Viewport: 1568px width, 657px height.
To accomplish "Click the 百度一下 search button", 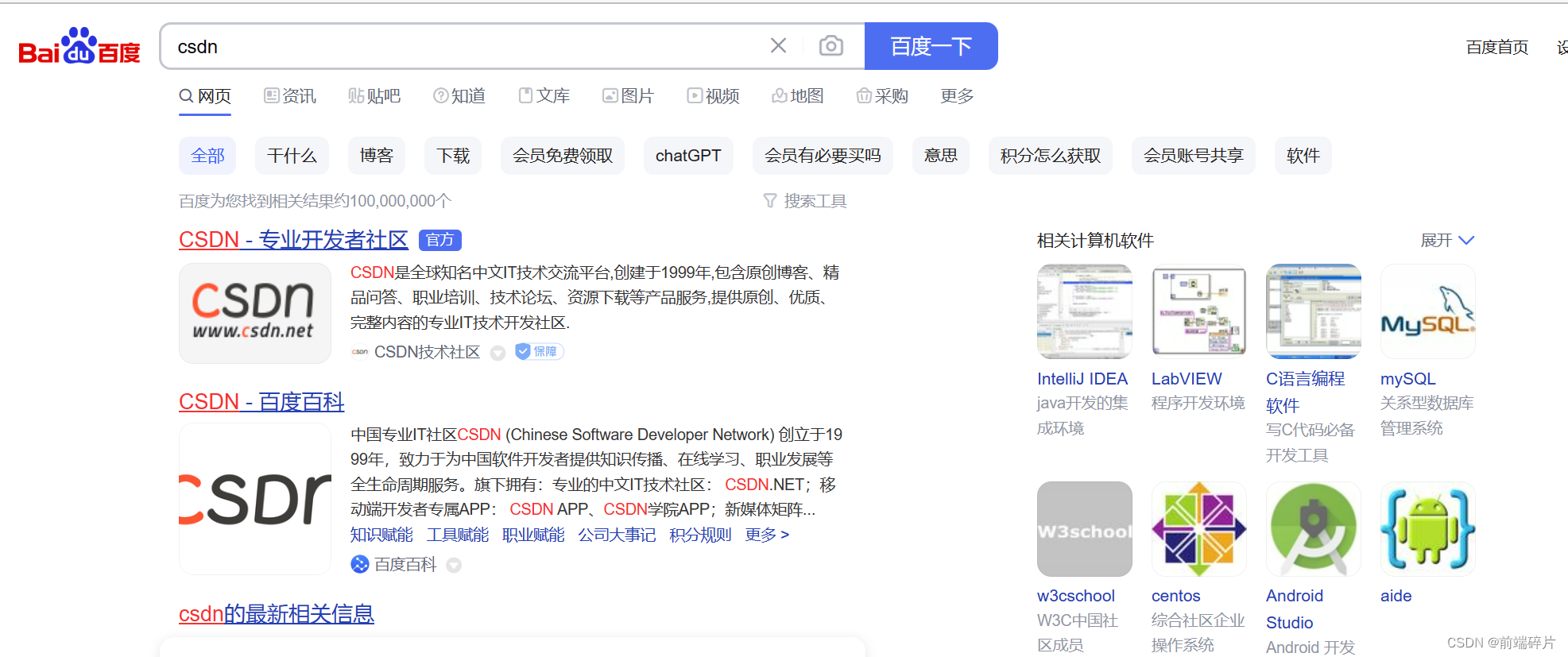I will click(931, 46).
